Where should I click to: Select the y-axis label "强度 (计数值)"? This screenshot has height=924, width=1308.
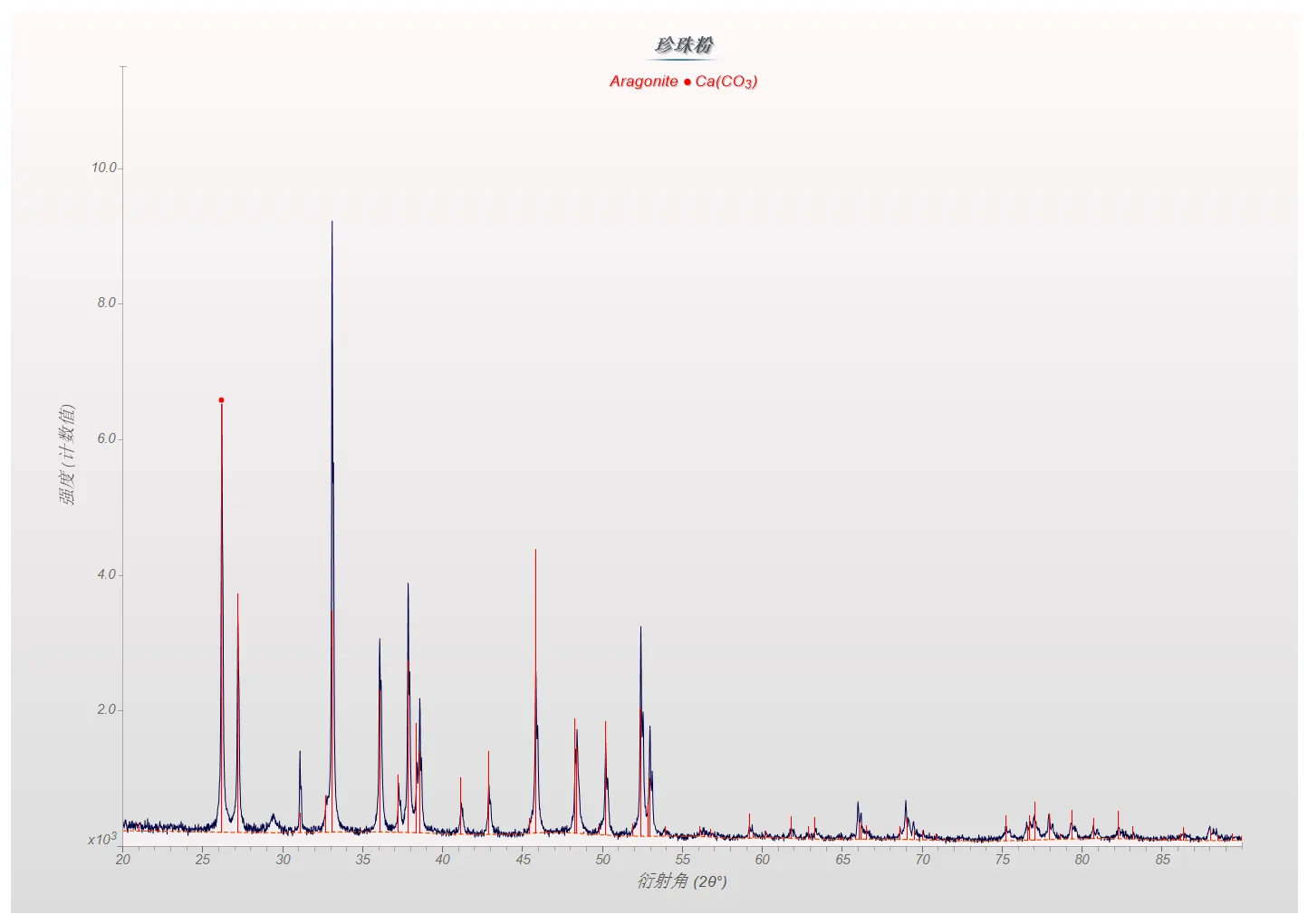[x=67, y=455]
